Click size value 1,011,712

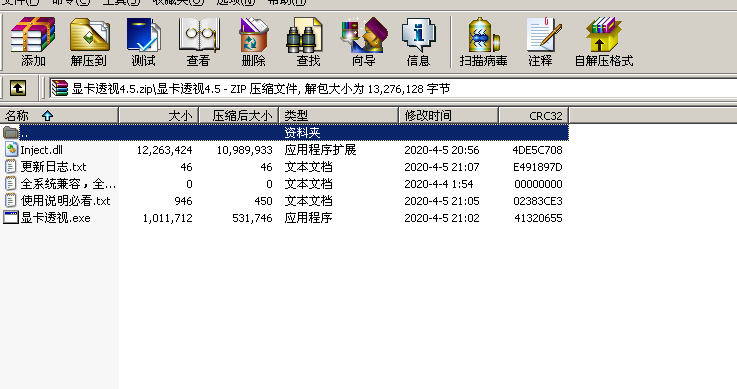[167, 218]
